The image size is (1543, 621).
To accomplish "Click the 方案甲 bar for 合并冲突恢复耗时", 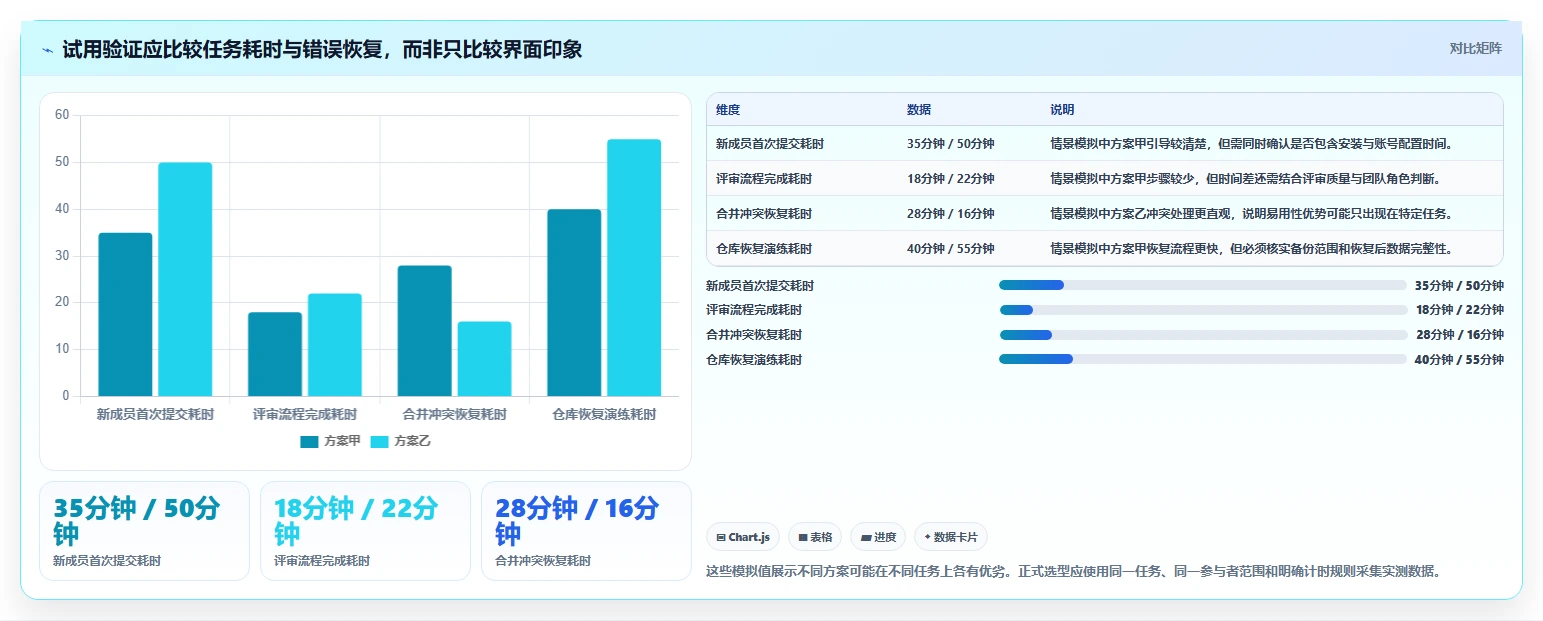I will (424, 331).
